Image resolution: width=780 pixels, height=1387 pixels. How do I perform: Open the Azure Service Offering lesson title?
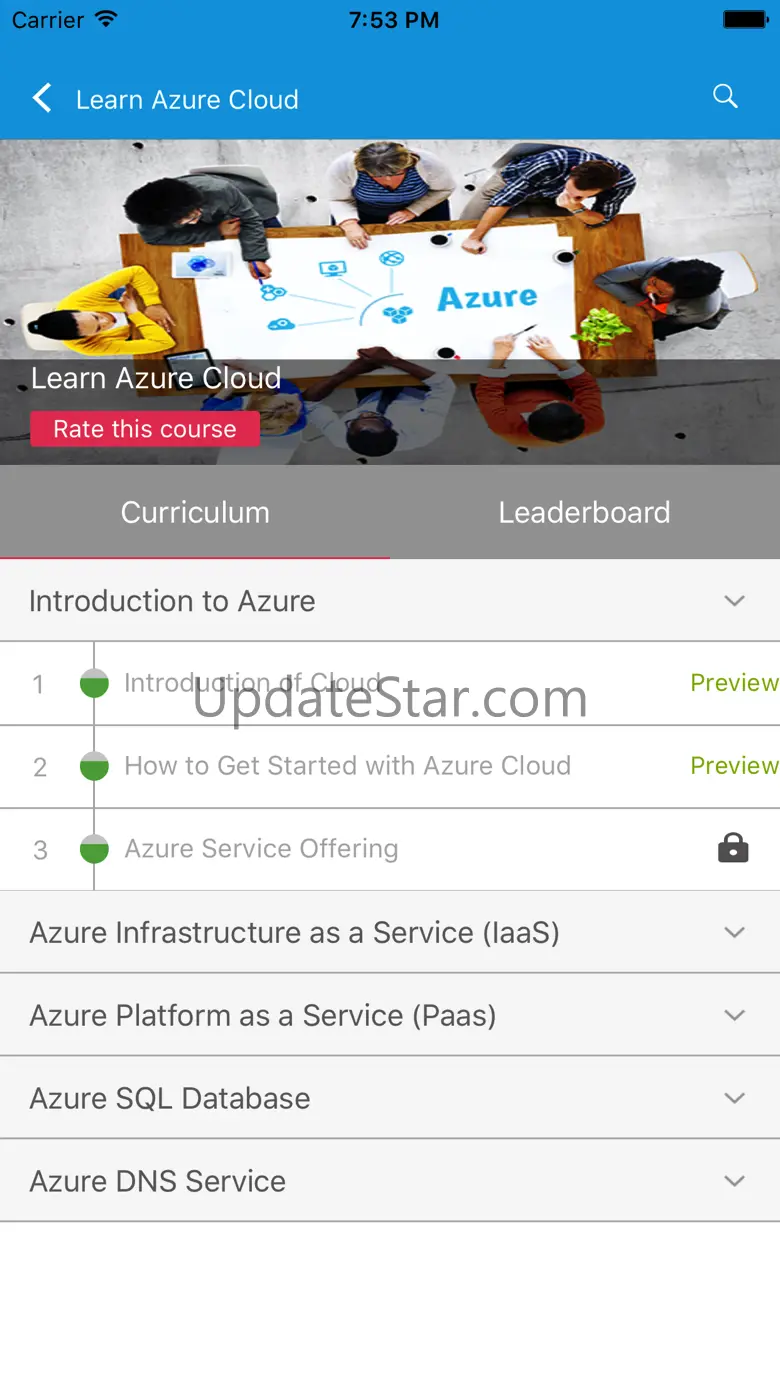[x=261, y=849]
